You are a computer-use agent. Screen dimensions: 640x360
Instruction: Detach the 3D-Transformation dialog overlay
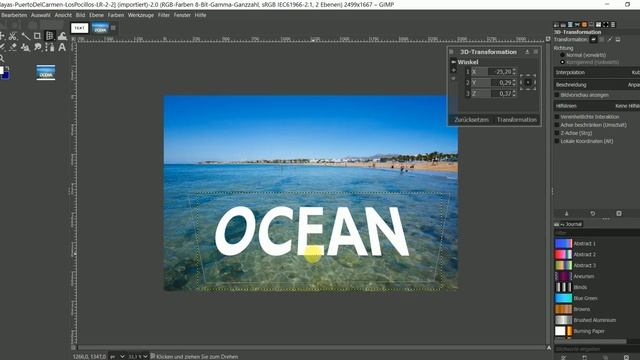(x=527, y=52)
